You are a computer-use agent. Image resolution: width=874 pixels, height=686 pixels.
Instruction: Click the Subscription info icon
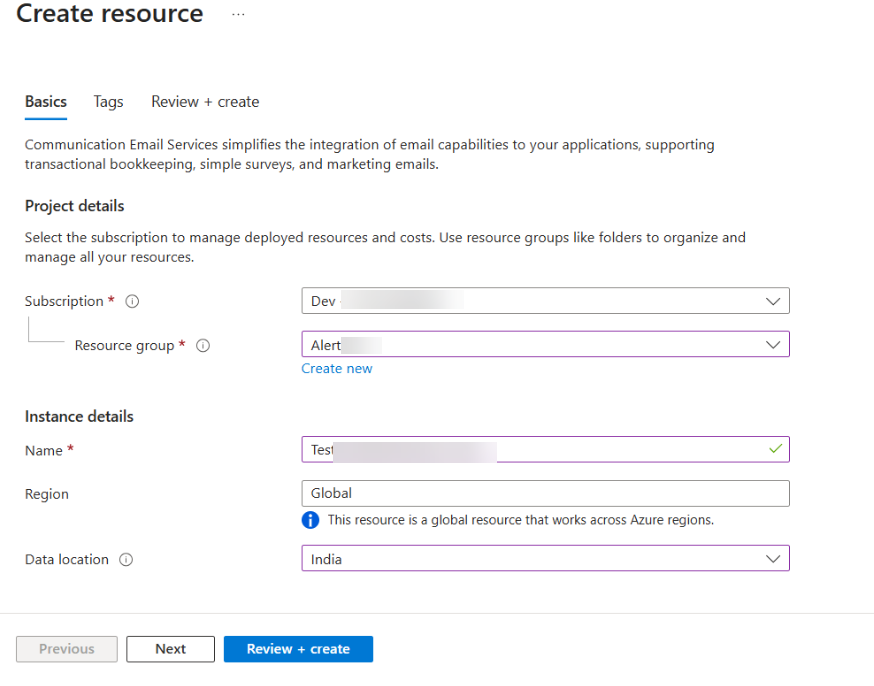click(x=132, y=301)
